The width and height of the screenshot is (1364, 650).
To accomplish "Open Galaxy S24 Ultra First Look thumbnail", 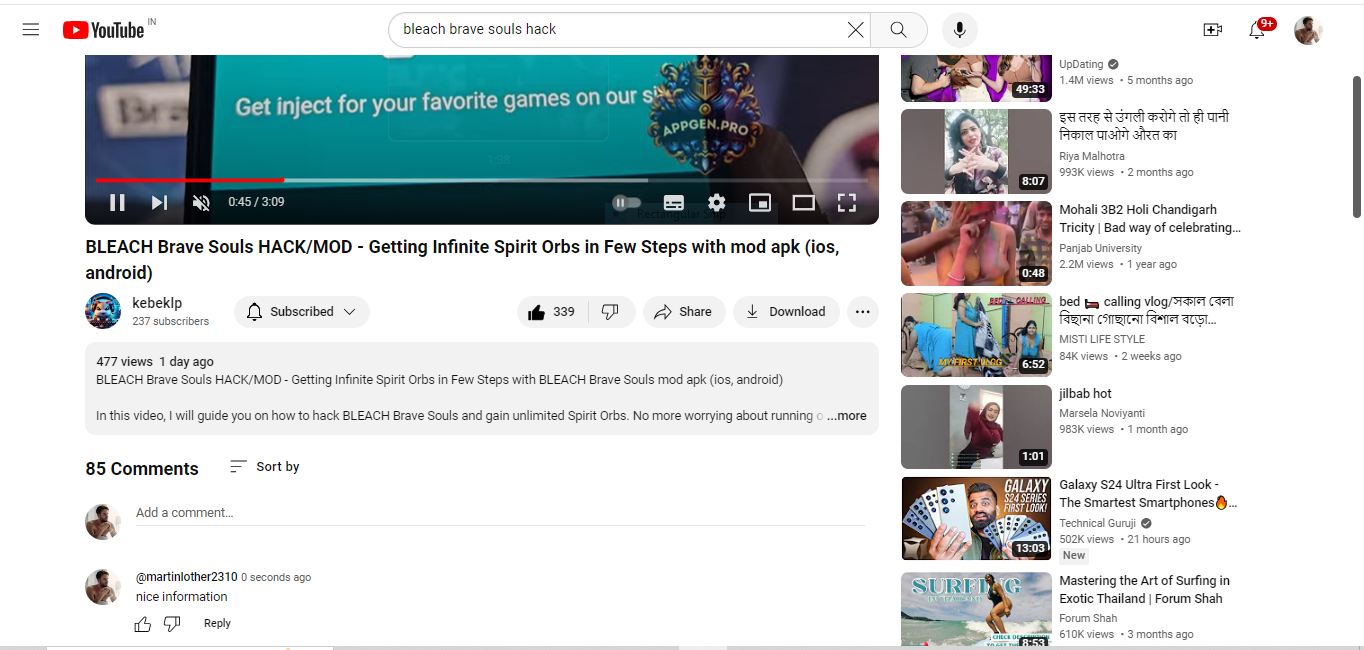I will pos(976,518).
